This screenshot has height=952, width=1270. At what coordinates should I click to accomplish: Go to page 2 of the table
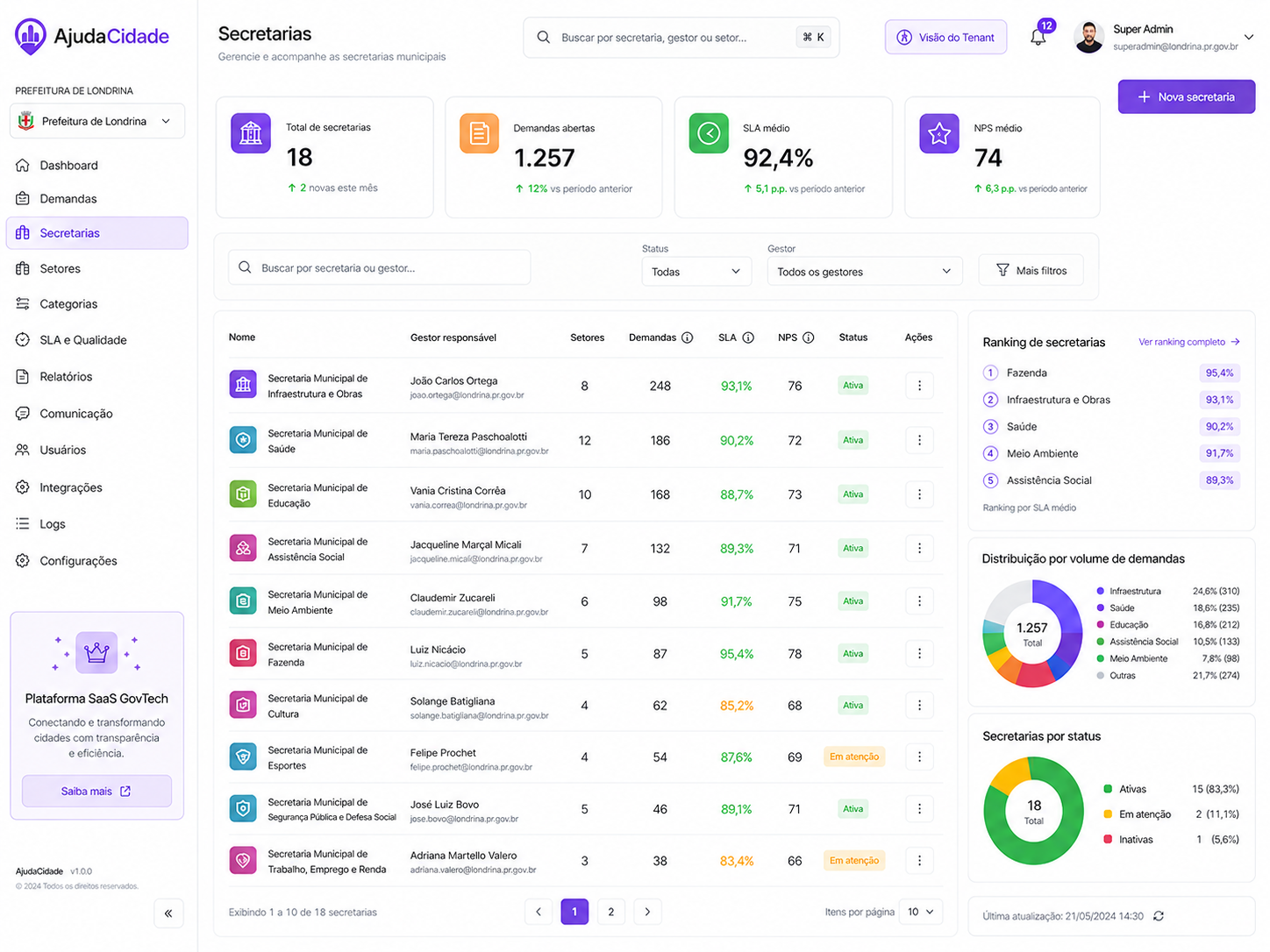pyautogui.click(x=611, y=912)
